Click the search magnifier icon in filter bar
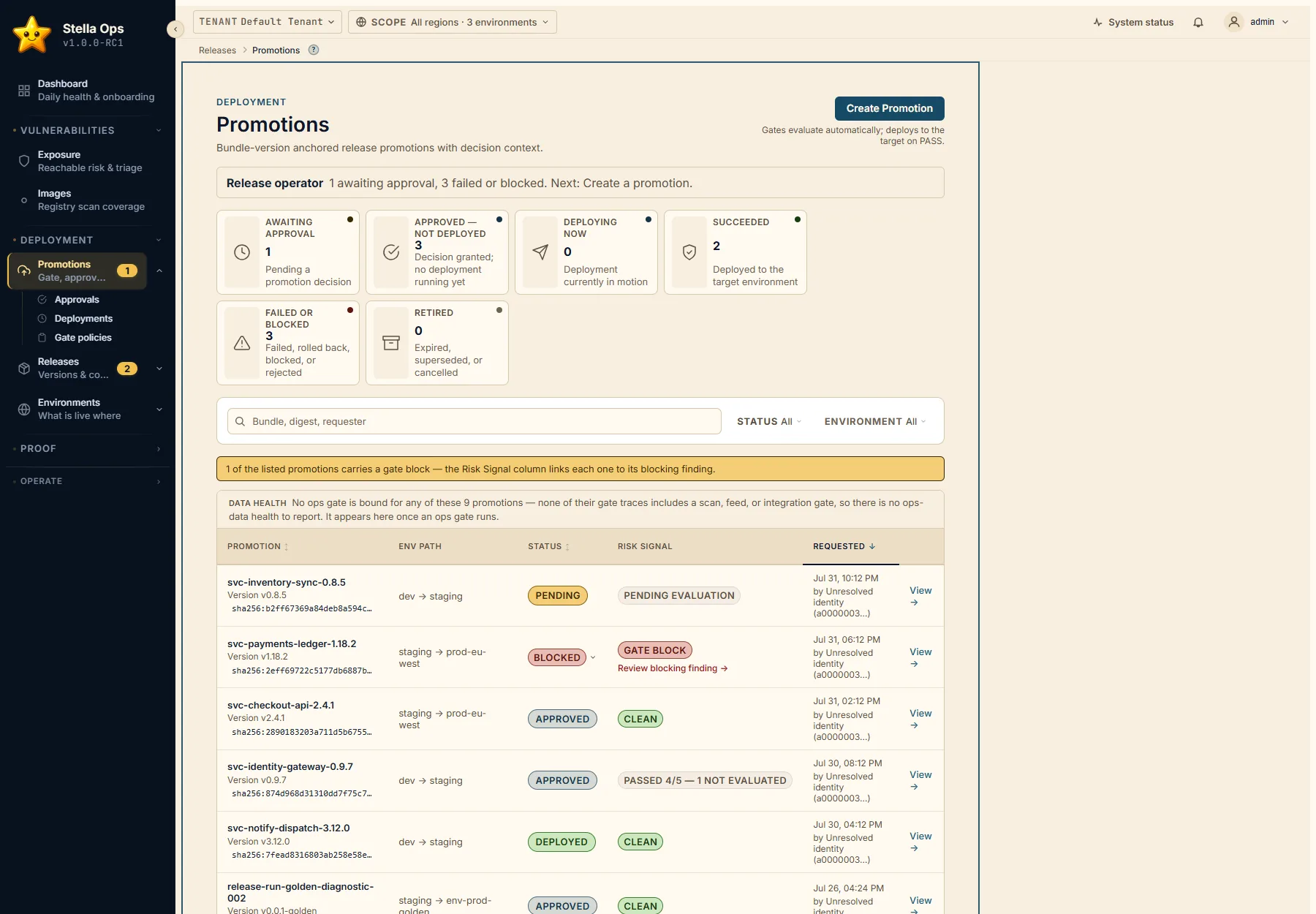Viewport: 1316px width, 914px height. [x=240, y=421]
